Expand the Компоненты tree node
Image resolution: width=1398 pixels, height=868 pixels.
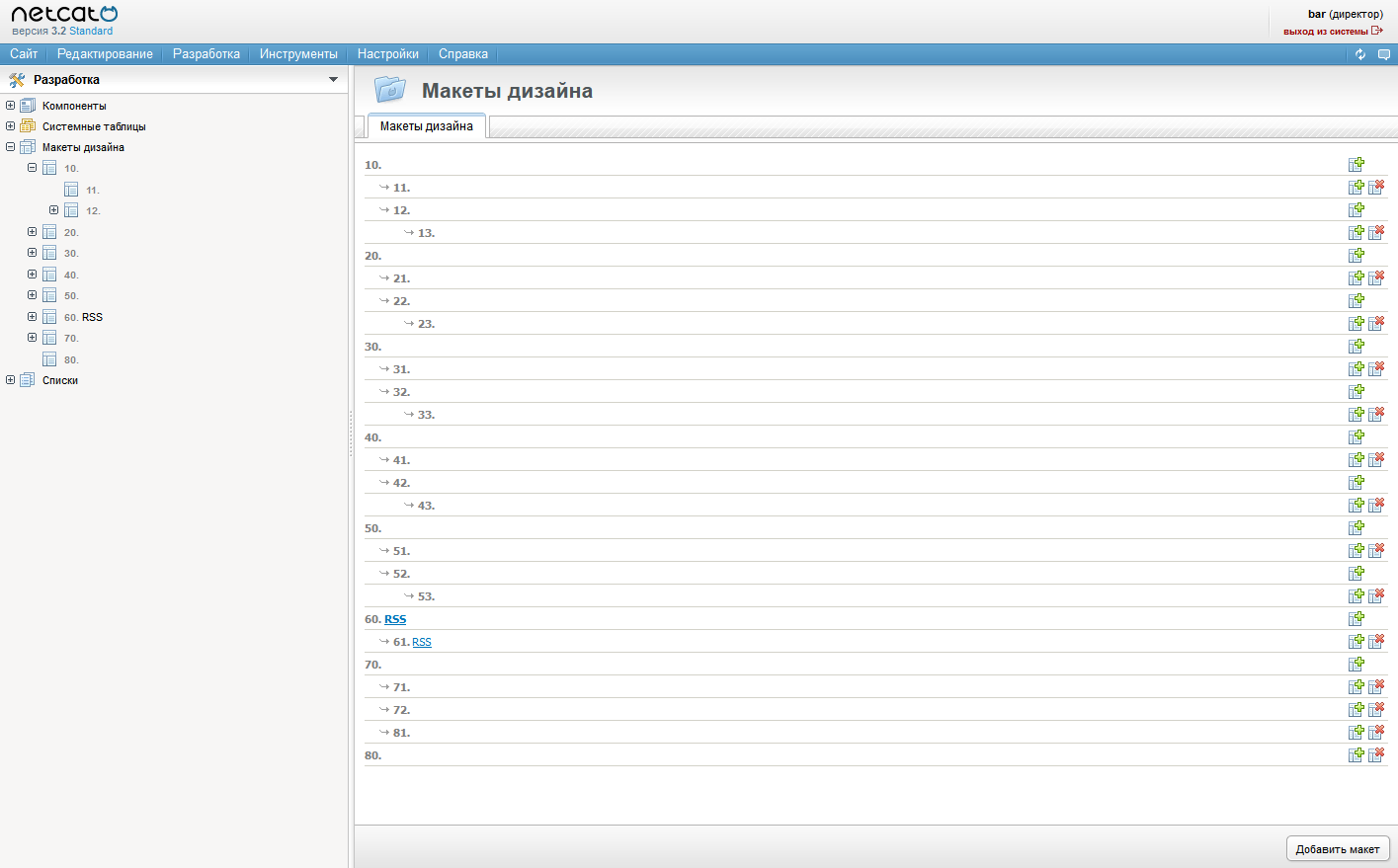point(11,105)
